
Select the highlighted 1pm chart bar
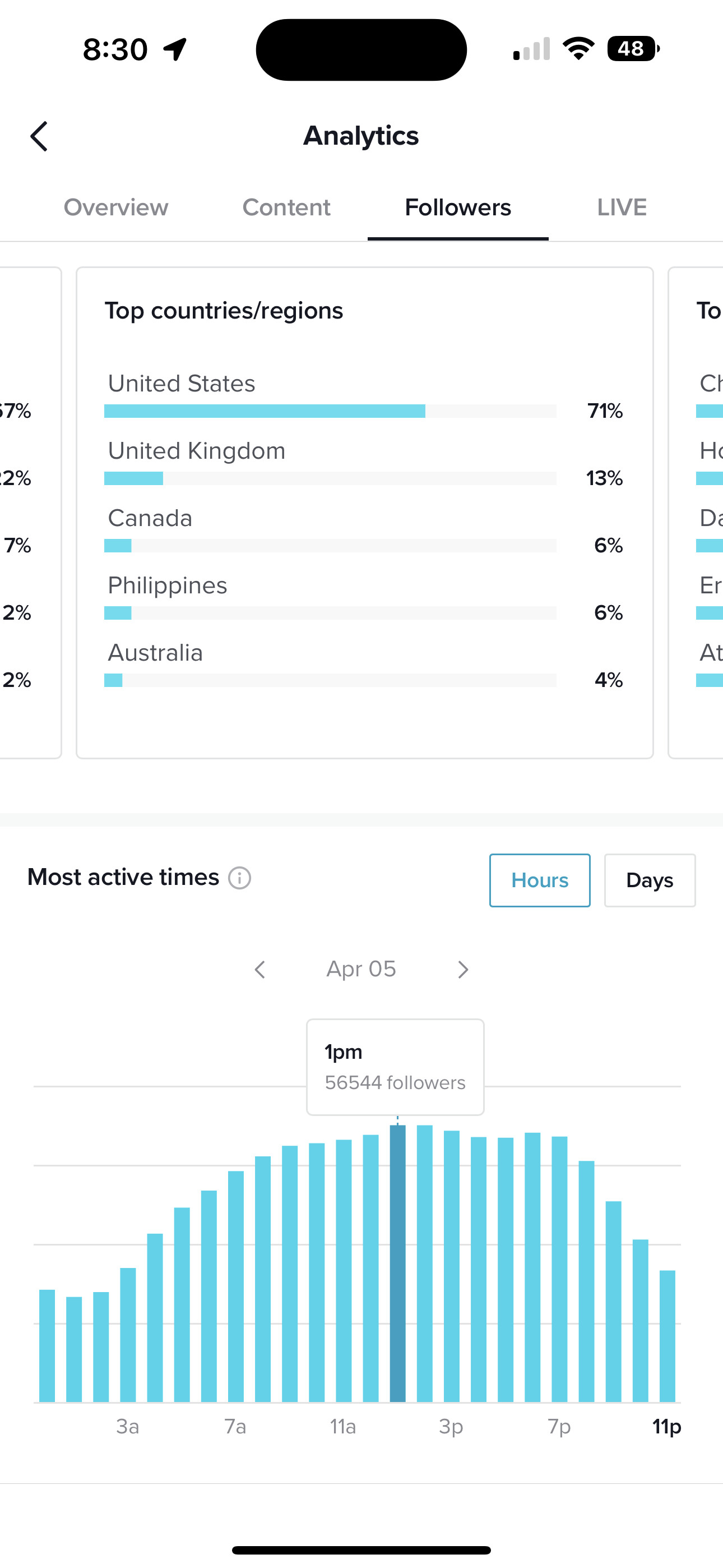[x=398, y=1266]
